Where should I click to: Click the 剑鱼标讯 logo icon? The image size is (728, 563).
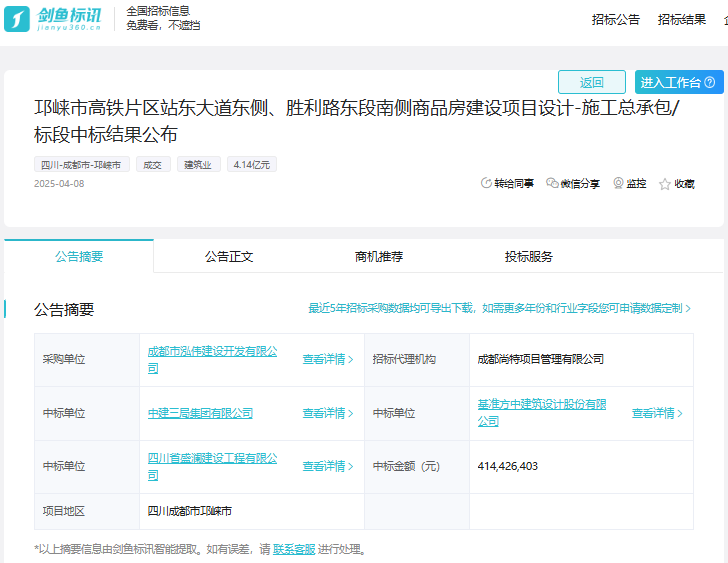coord(17,19)
